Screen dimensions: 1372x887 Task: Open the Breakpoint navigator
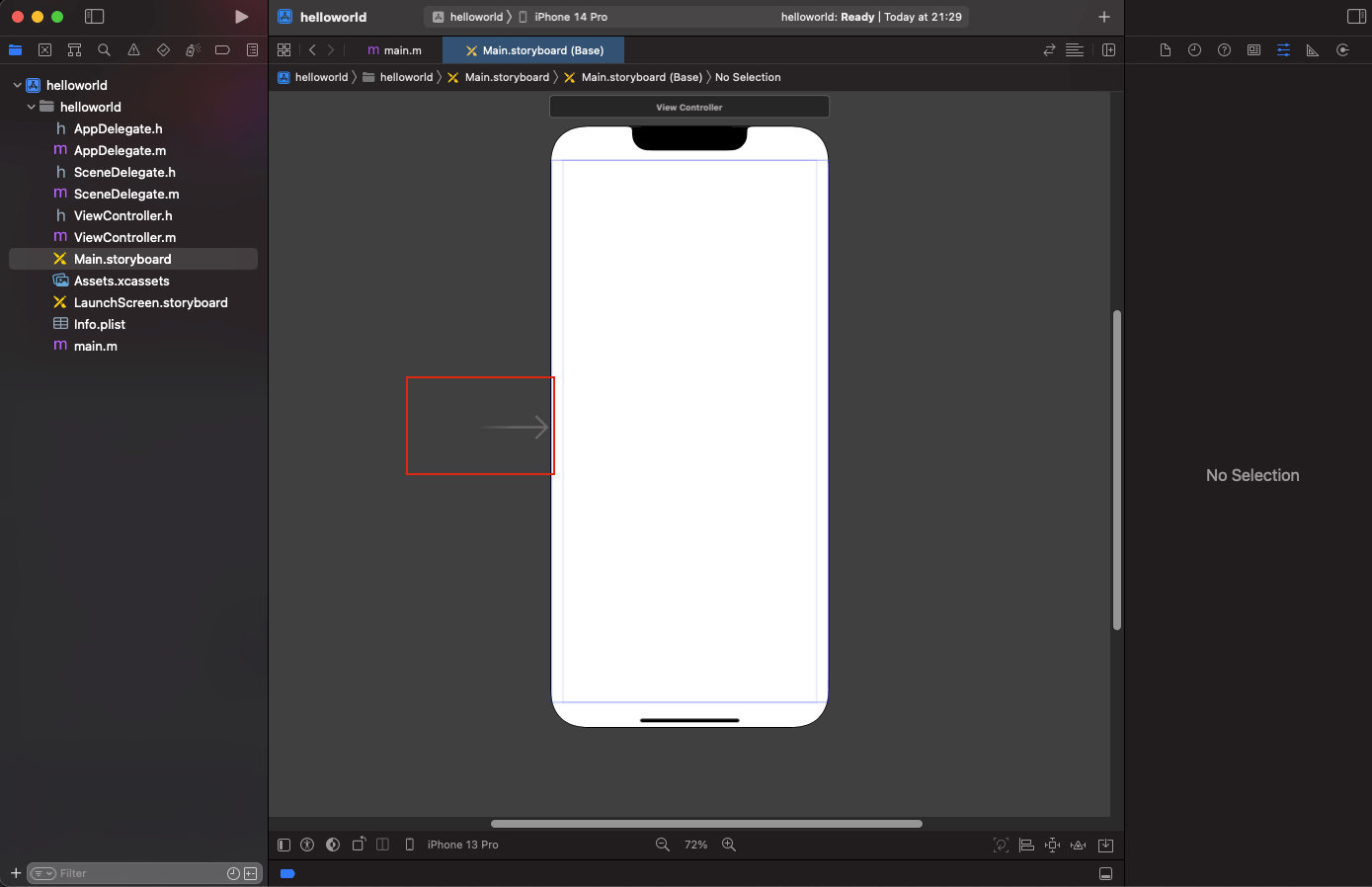pyautogui.click(x=222, y=50)
